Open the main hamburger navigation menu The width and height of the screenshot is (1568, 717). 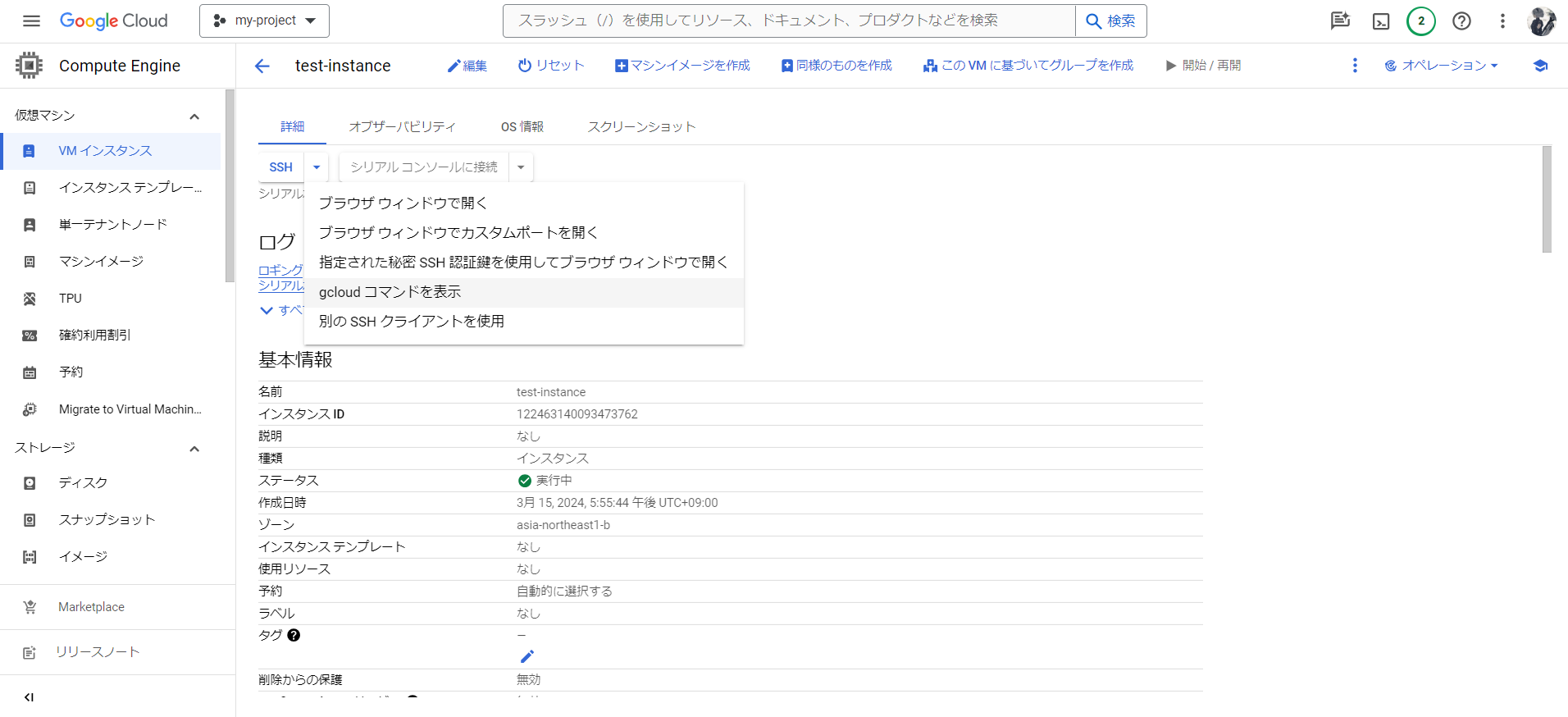point(31,21)
